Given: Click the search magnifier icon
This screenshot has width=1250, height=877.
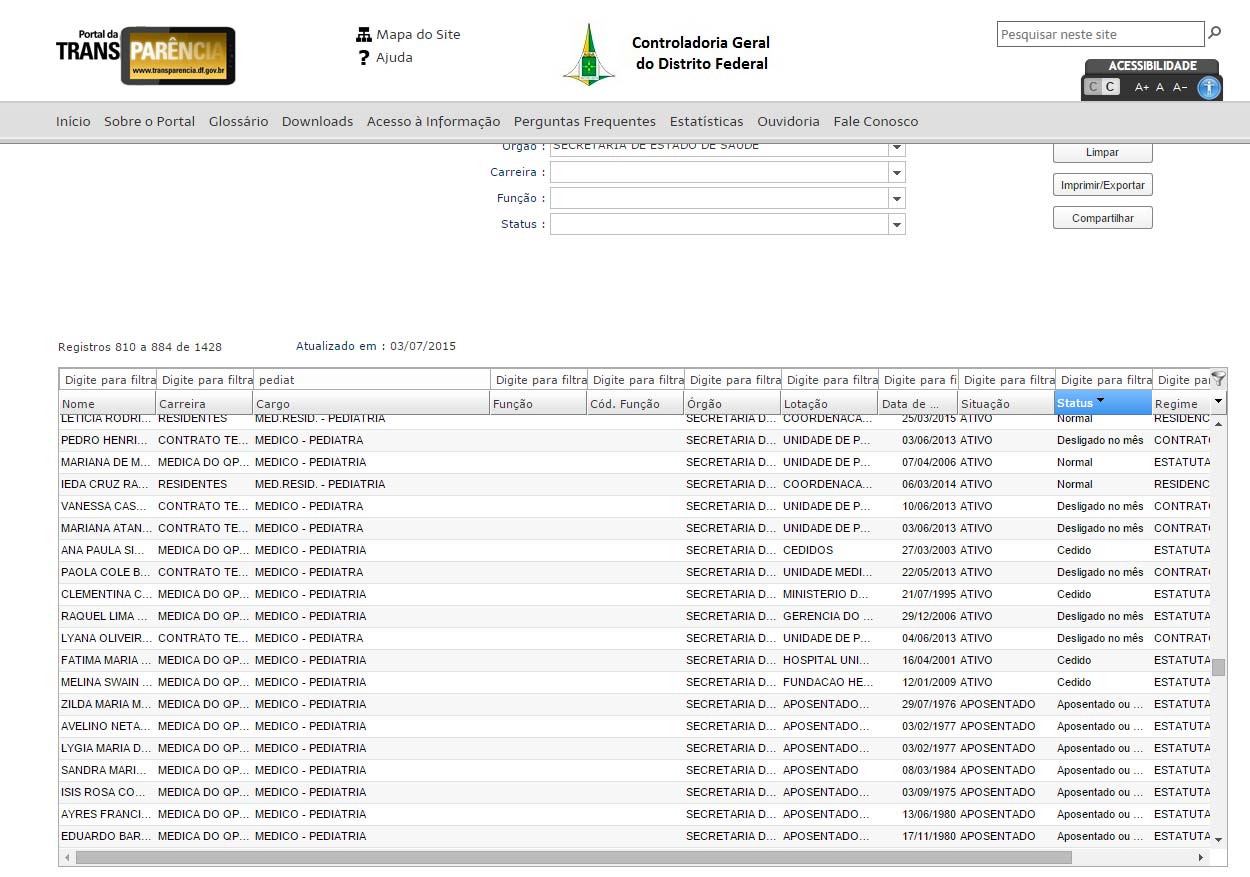Looking at the screenshot, I should click(1215, 33).
